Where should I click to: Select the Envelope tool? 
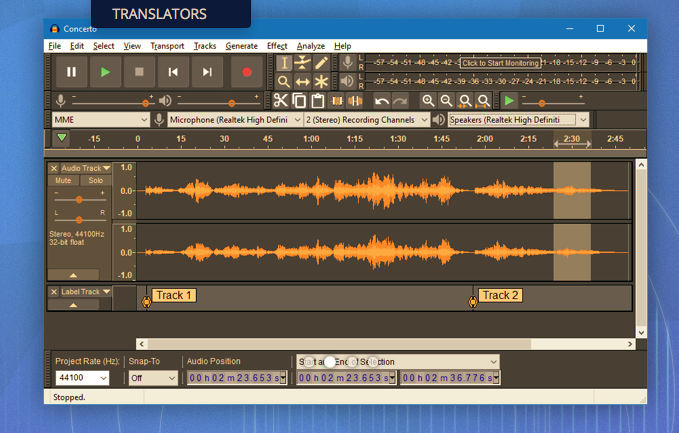pyautogui.click(x=303, y=63)
